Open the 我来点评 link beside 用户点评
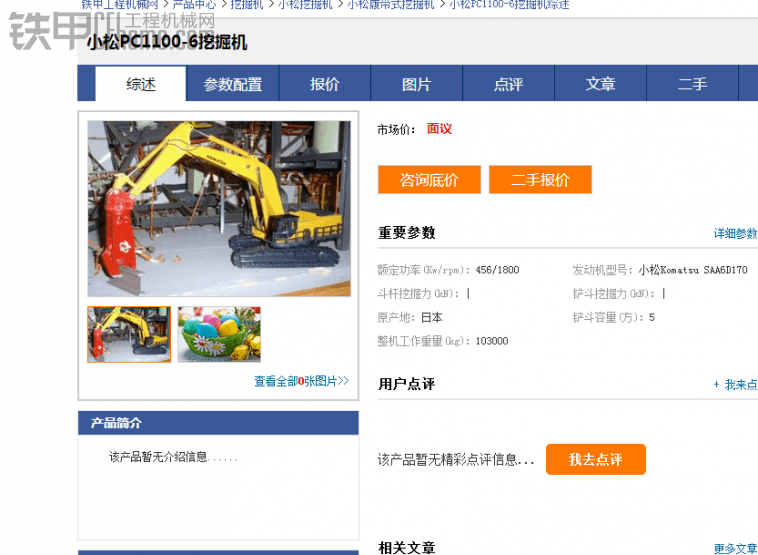 [736, 385]
